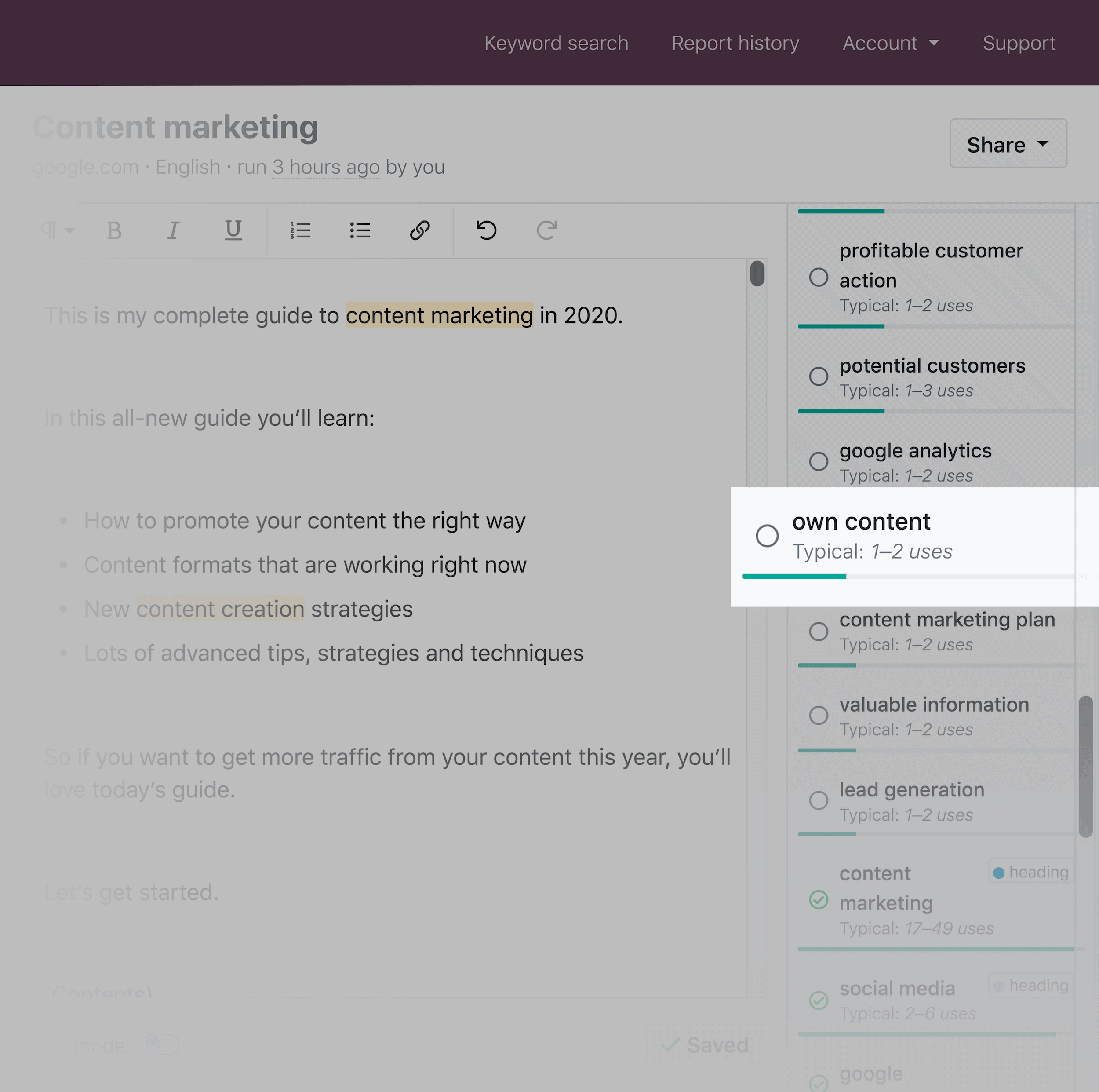The height and width of the screenshot is (1092, 1099).
Task: Click the 'own content' term label
Action: 861,522
